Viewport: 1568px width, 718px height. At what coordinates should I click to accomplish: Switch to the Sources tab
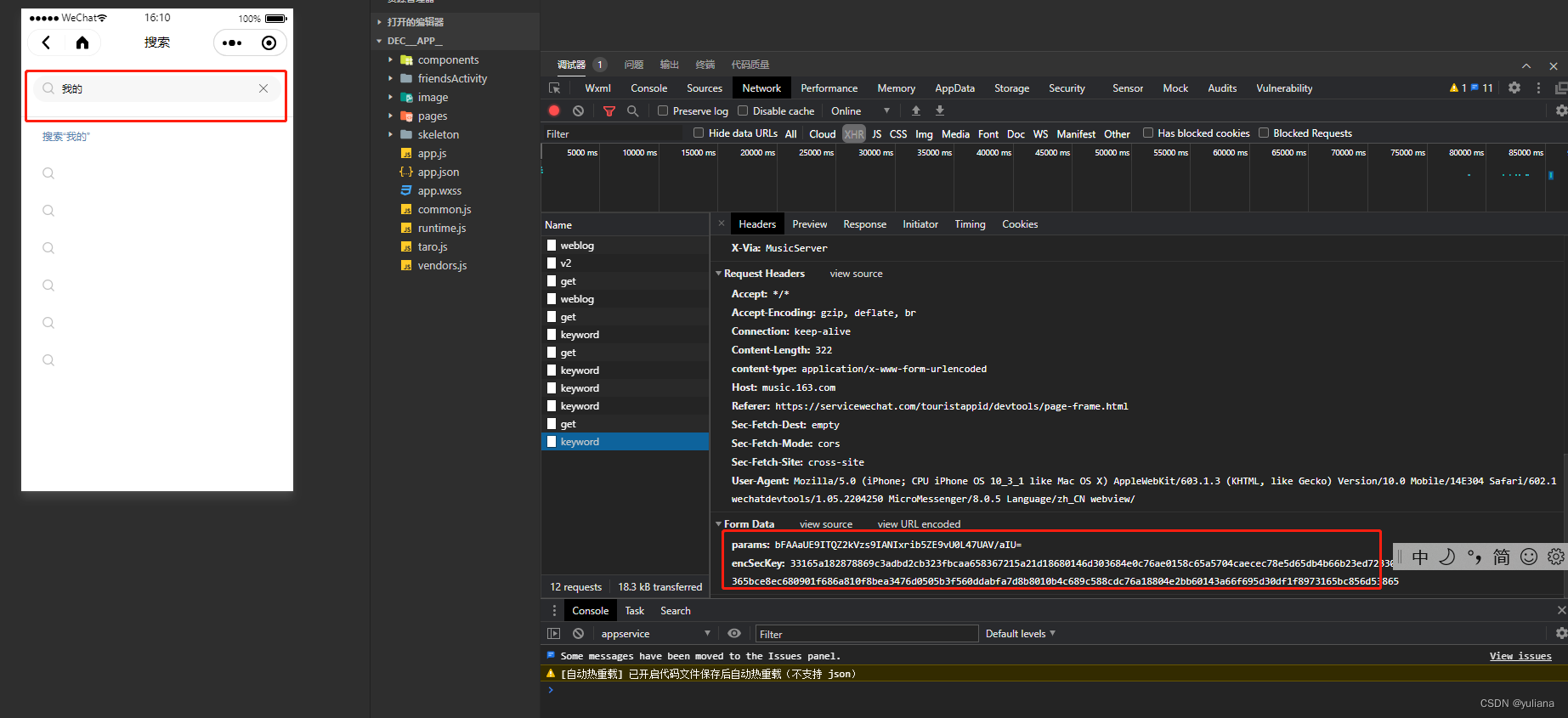(x=705, y=88)
